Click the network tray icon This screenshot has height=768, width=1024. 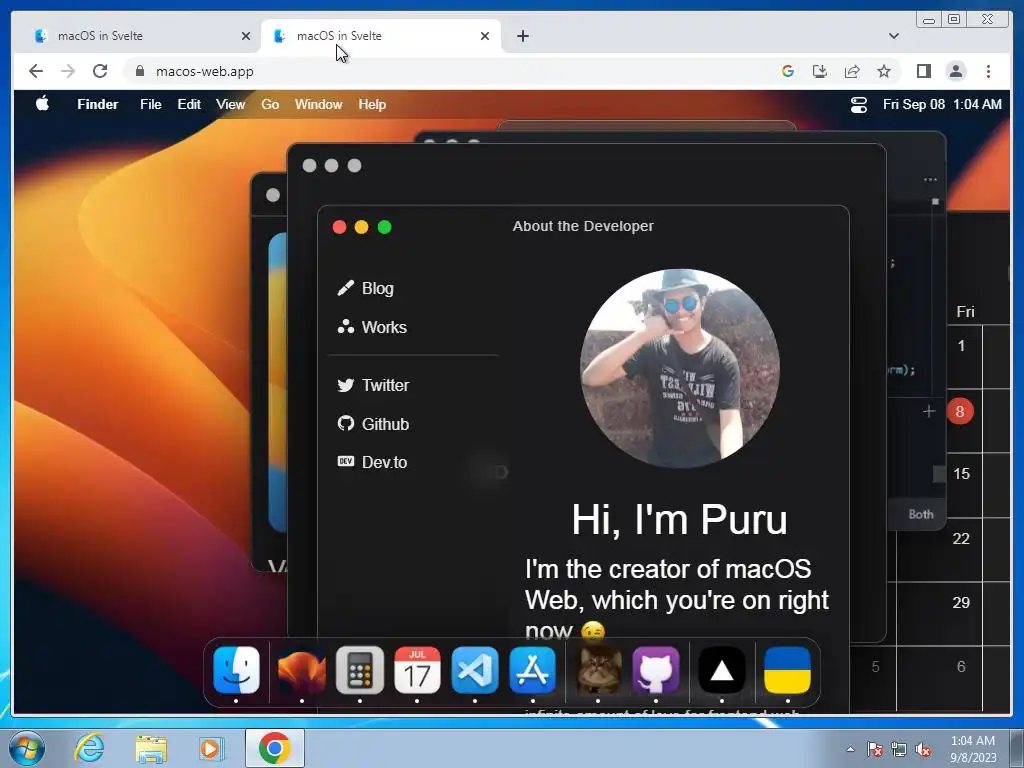point(899,750)
